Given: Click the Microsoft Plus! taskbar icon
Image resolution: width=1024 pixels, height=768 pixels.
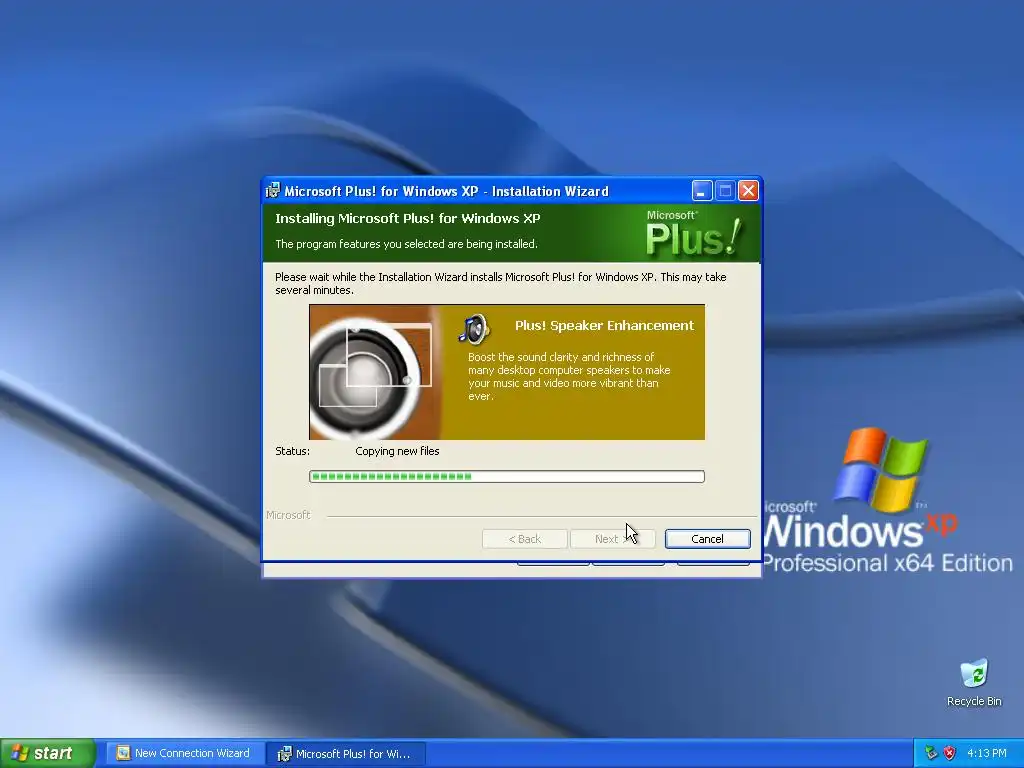Looking at the screenshot, I should tap(284, 754).
